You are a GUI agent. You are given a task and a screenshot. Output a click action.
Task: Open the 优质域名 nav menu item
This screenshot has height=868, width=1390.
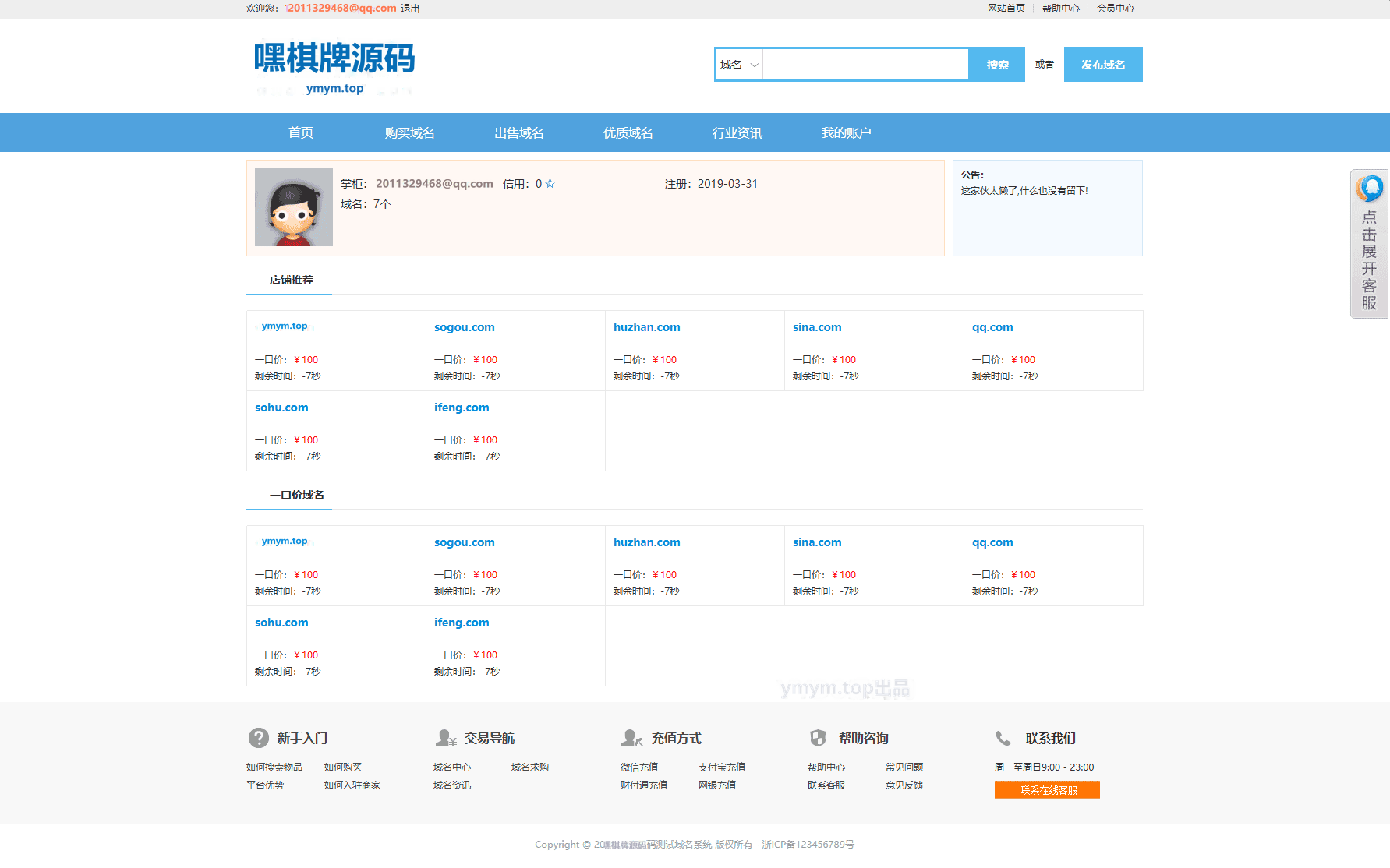tap(628, 132)
